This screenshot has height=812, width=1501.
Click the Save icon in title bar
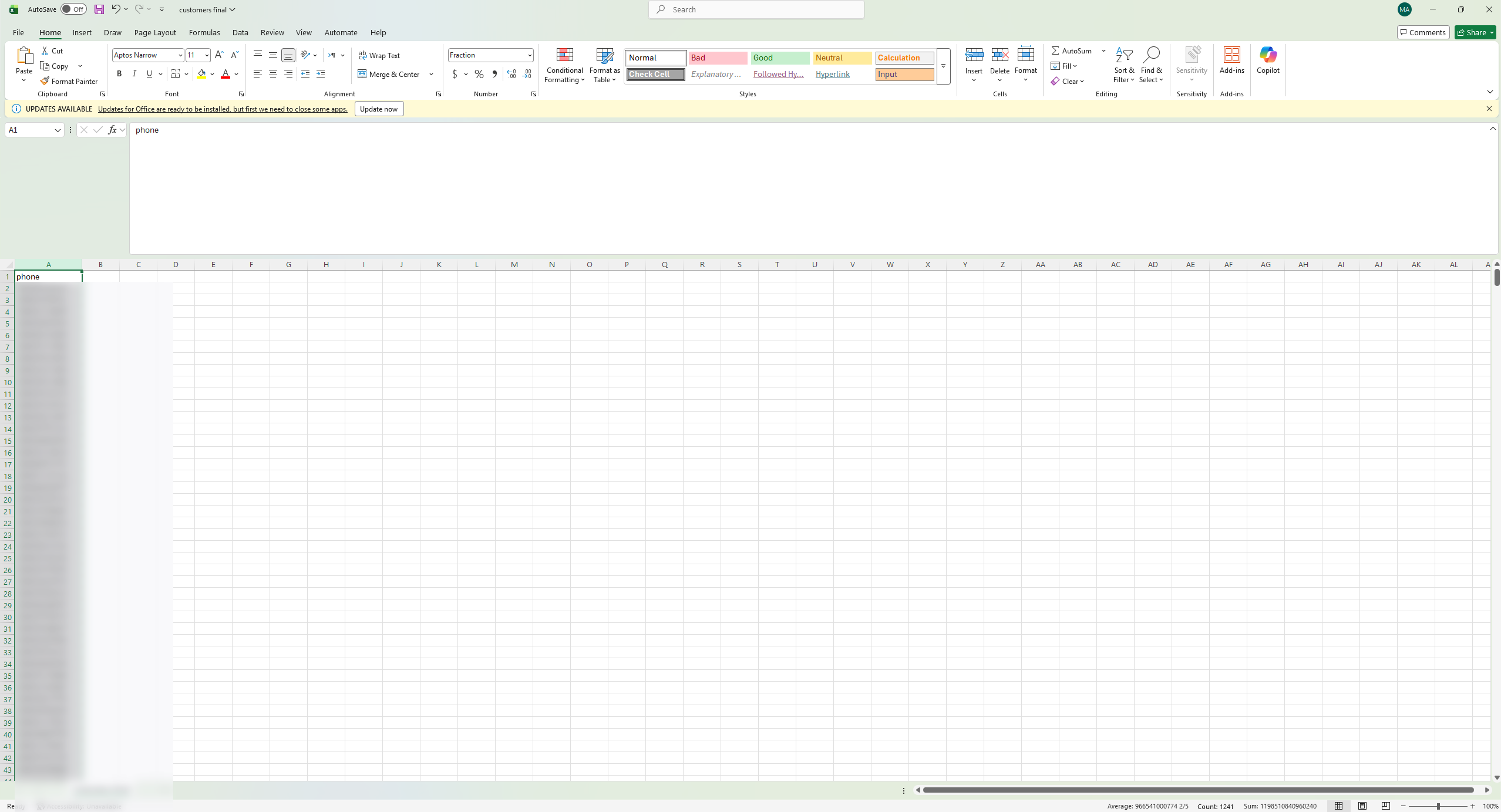click(99, 9)
